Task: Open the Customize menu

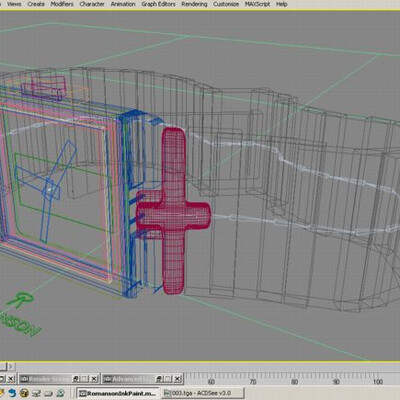Action: point(226,4)
